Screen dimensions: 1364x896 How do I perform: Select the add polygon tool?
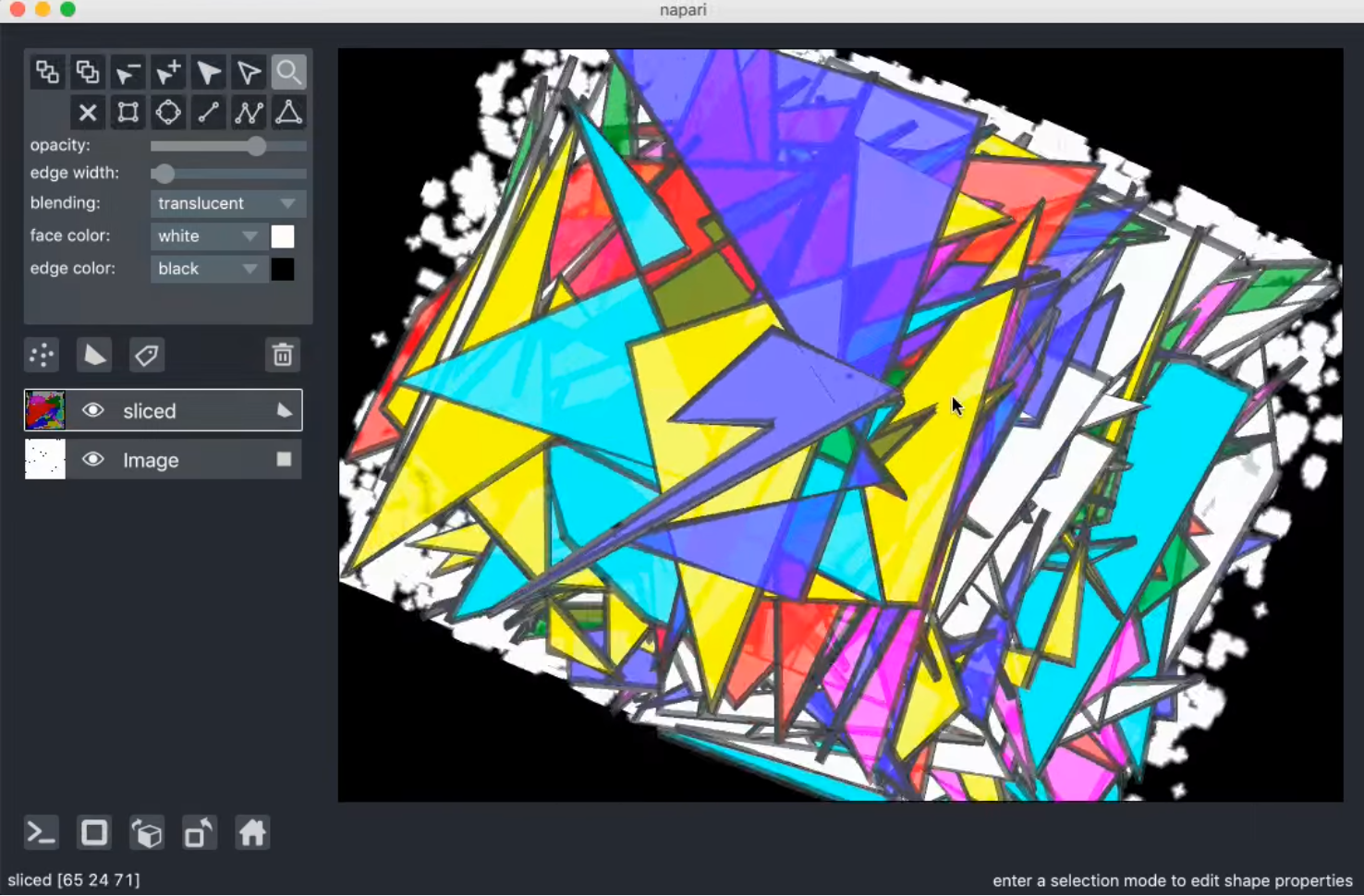(x=289, y=112)
